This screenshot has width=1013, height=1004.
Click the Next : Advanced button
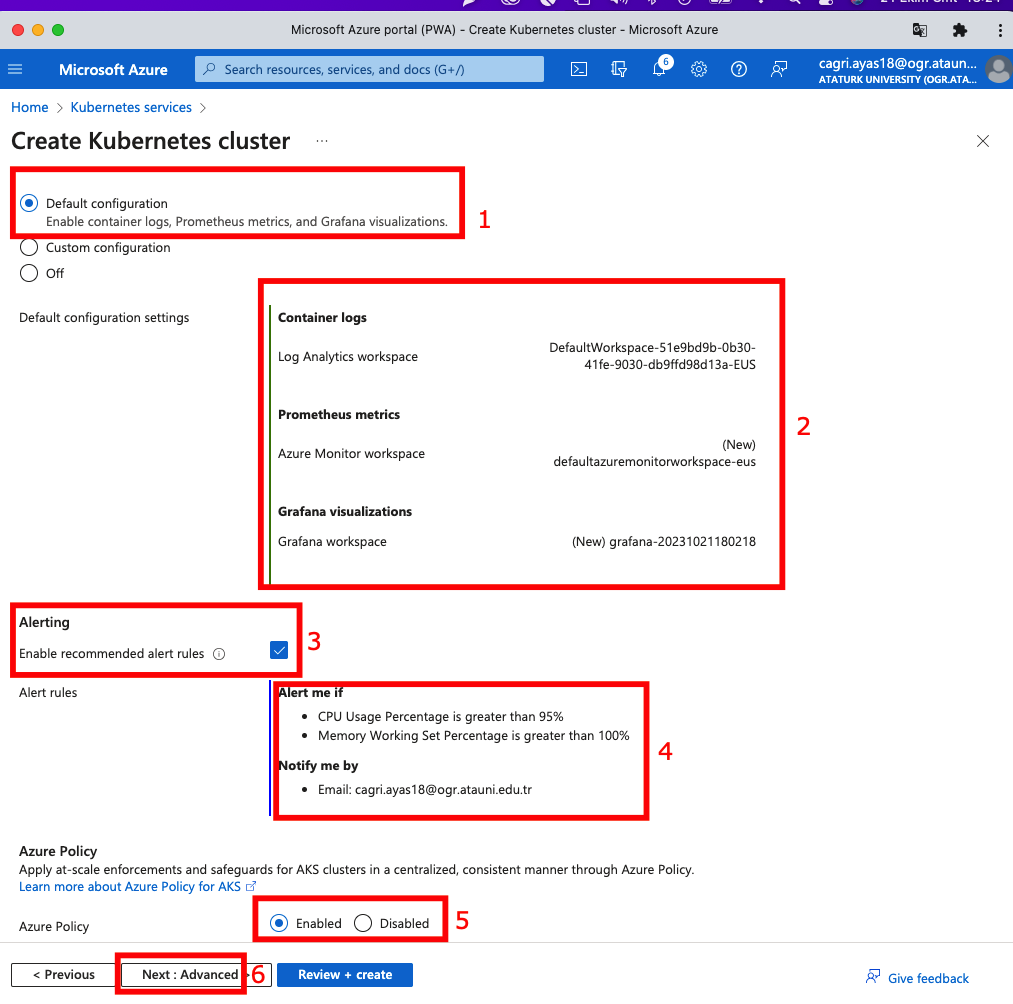[190, 975]
